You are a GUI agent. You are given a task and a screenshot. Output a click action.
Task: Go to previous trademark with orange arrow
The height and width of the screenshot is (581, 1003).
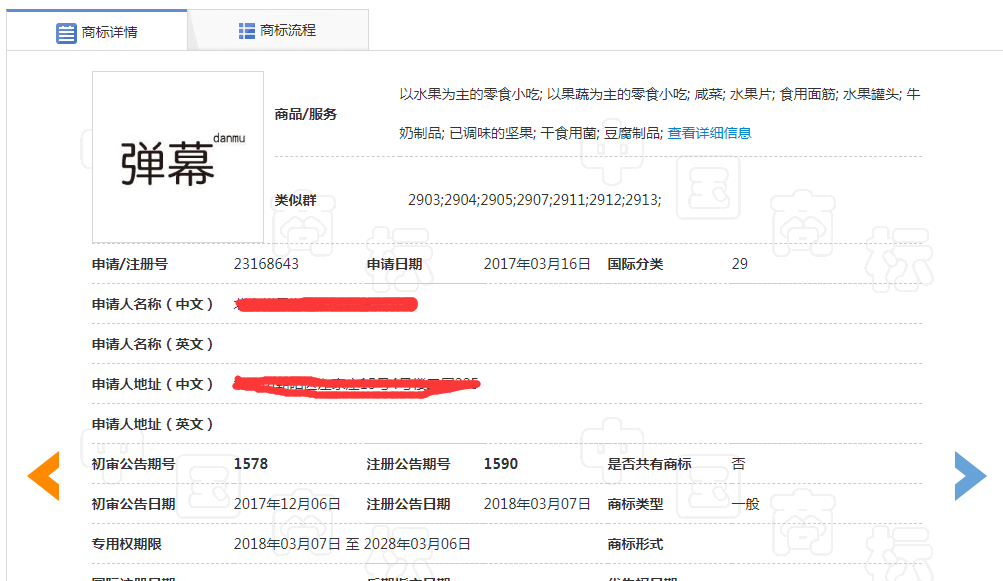point(43,475)
